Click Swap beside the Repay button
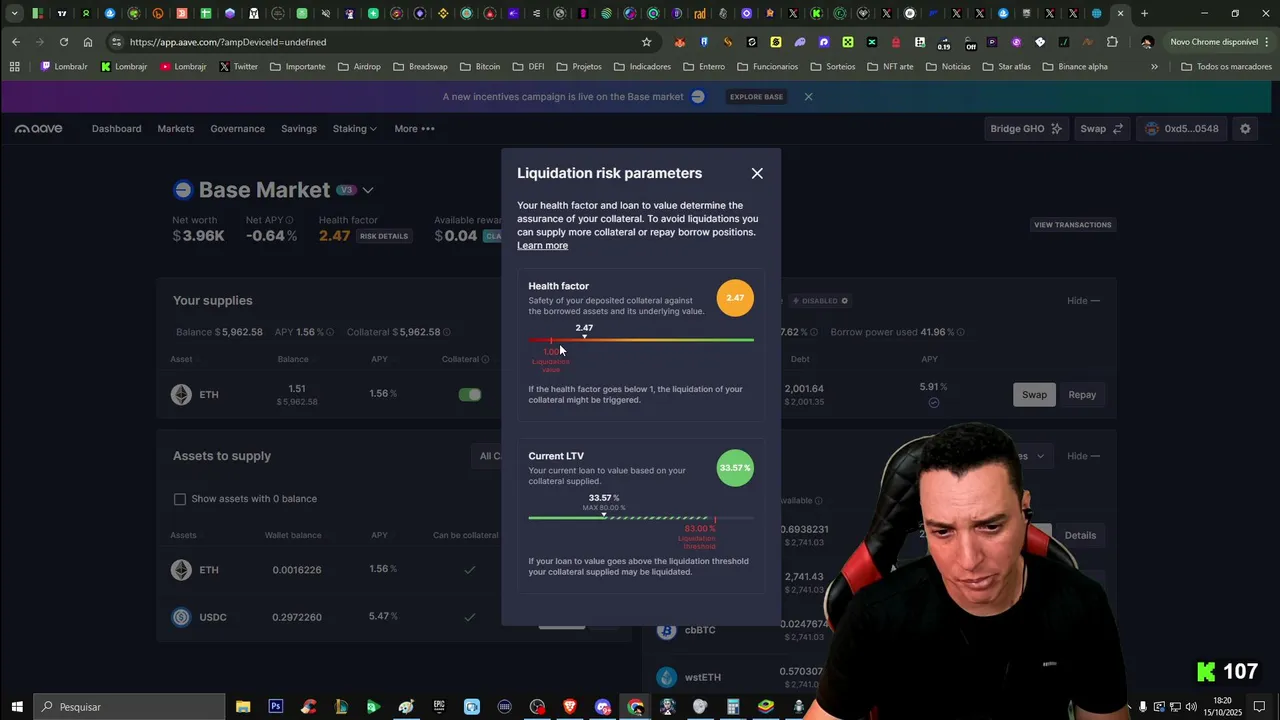This screenshot has width=1280, height=720. [x=1034, y=395]
